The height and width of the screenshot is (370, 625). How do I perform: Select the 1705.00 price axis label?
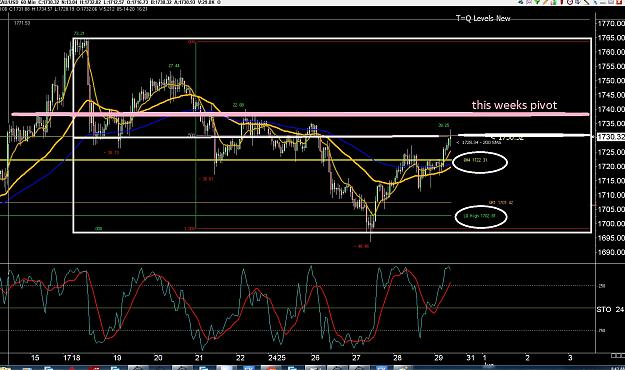tap(611, 209)
